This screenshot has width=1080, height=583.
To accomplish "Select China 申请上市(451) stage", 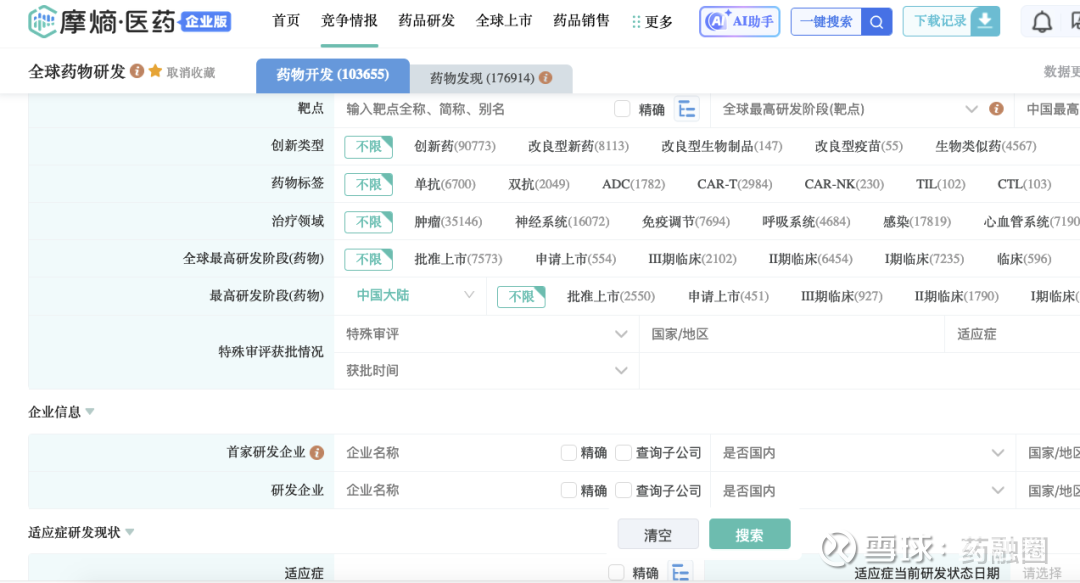I will tap(728, 296).
